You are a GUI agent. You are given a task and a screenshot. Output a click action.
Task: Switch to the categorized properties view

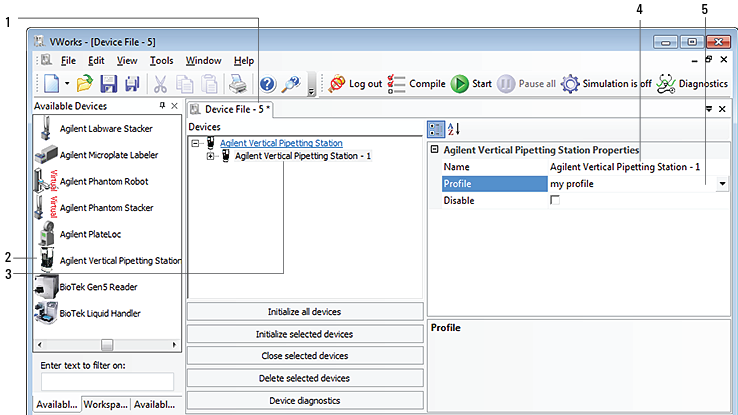coord(436,128)
